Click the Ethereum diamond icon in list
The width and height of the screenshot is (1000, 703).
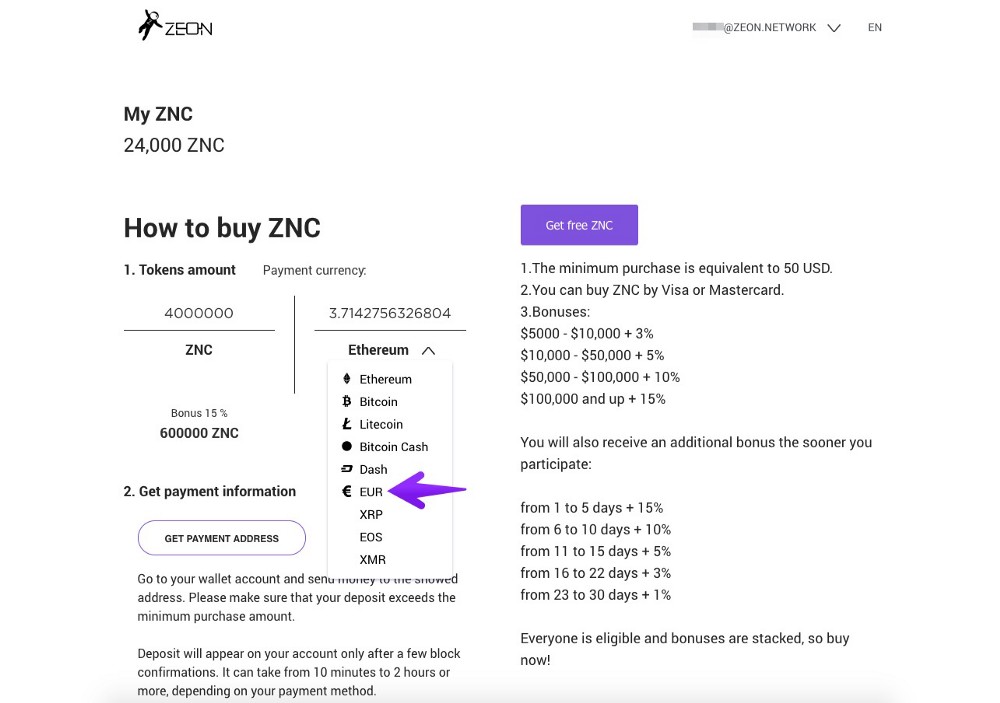tap(347, 379)
